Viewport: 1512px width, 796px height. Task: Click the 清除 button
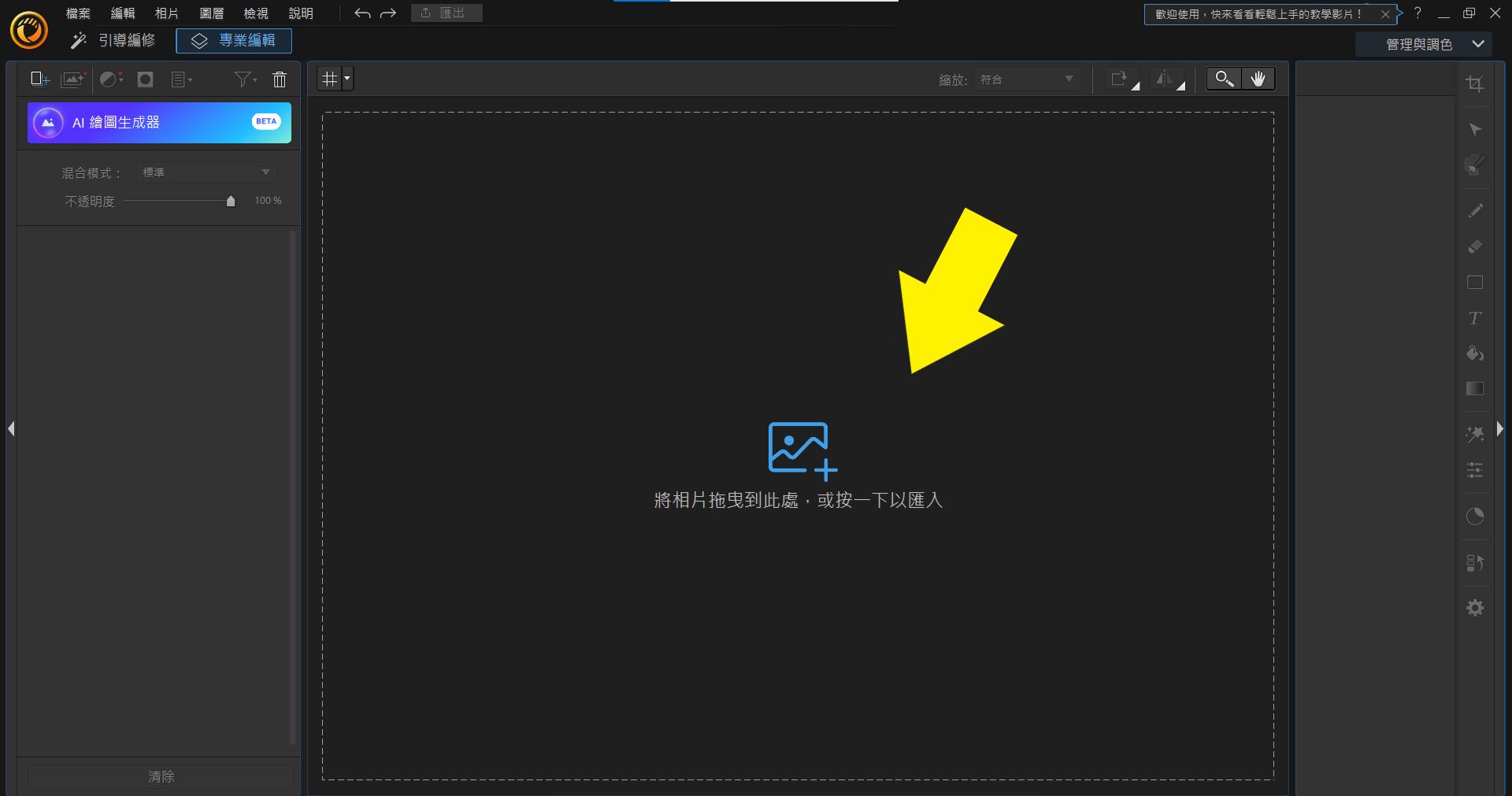pos(161,777)
